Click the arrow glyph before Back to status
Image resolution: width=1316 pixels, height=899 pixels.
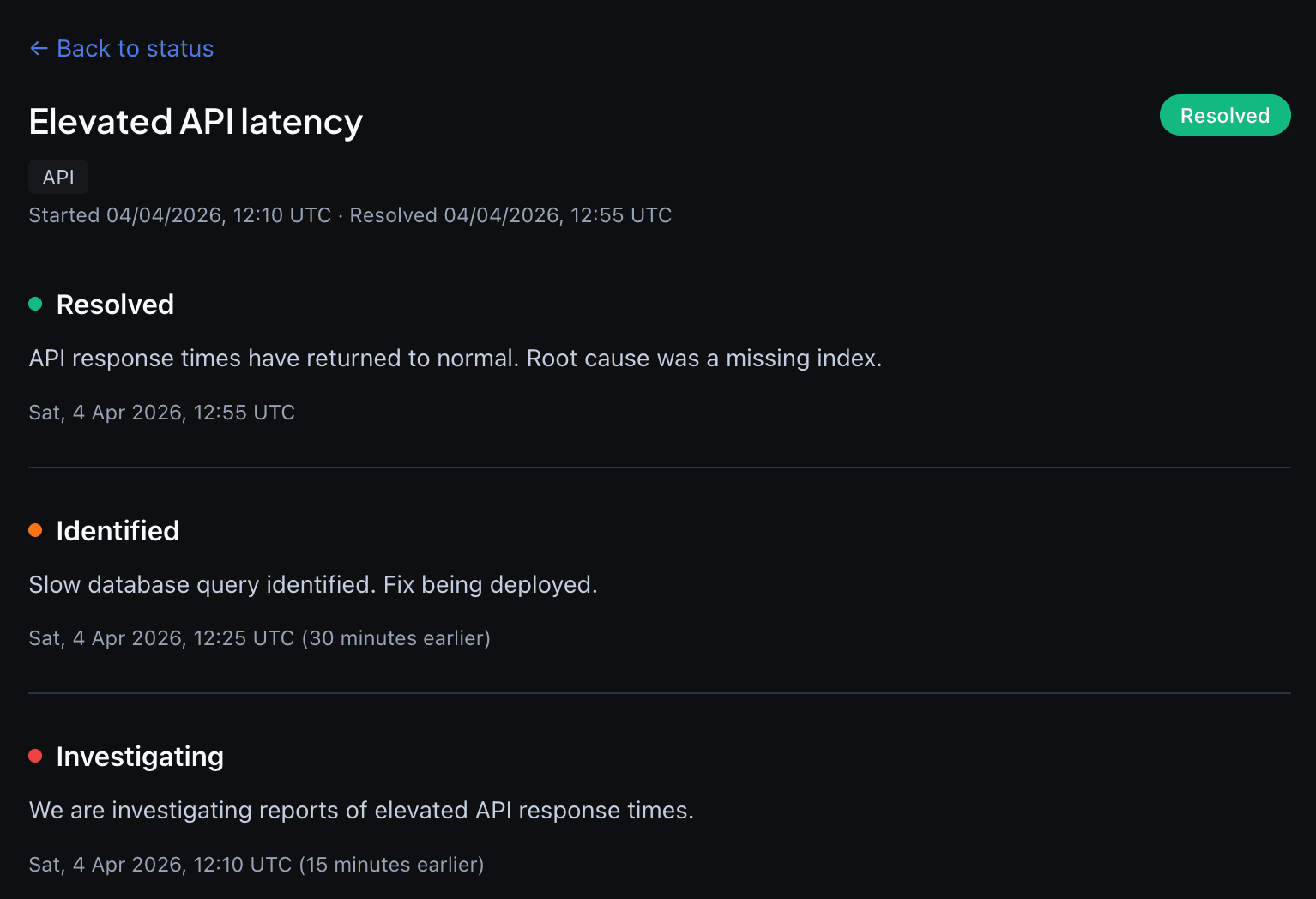tap(39, 49)
